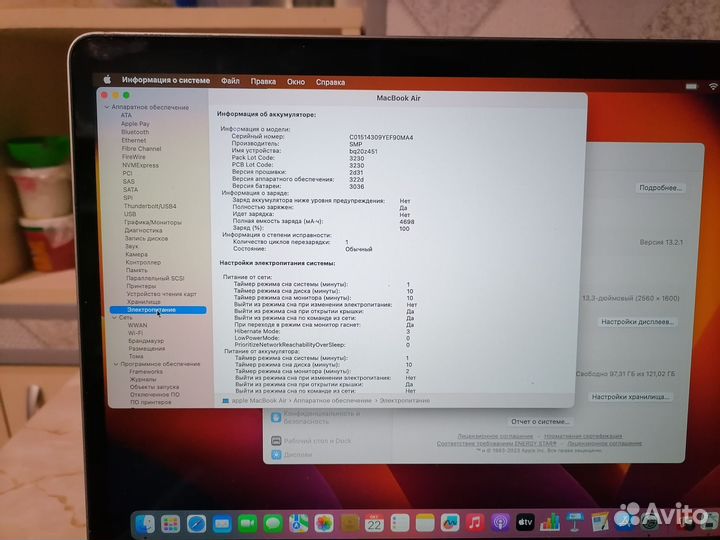Collapse the Аппаратное обеспечение section
The height and width of the screenshot is (540, 720).
tap(107, 107)
